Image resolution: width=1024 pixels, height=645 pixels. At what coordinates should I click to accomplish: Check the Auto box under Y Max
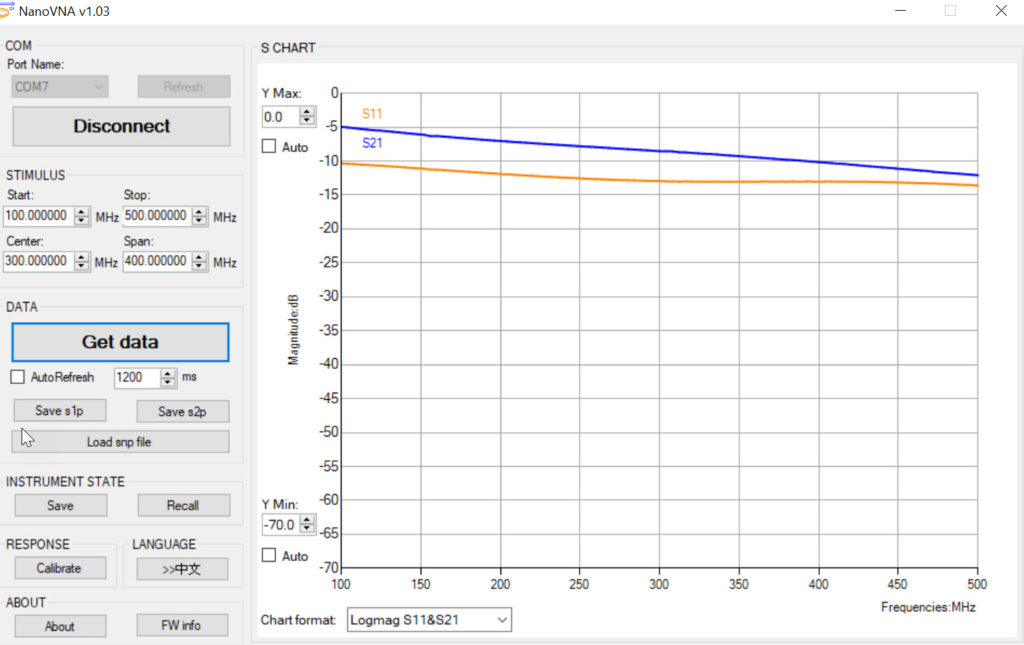click(x=269, y=147)
